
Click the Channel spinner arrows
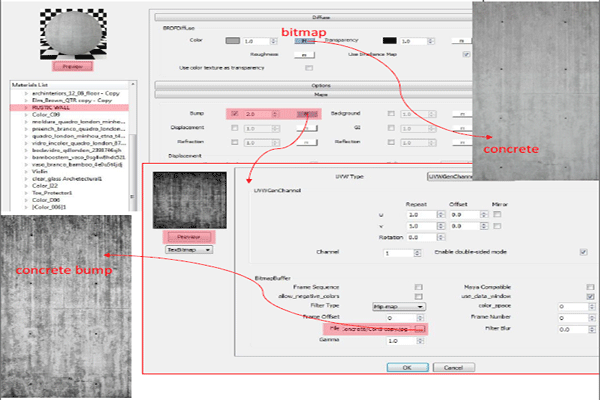tap(417, 253)
